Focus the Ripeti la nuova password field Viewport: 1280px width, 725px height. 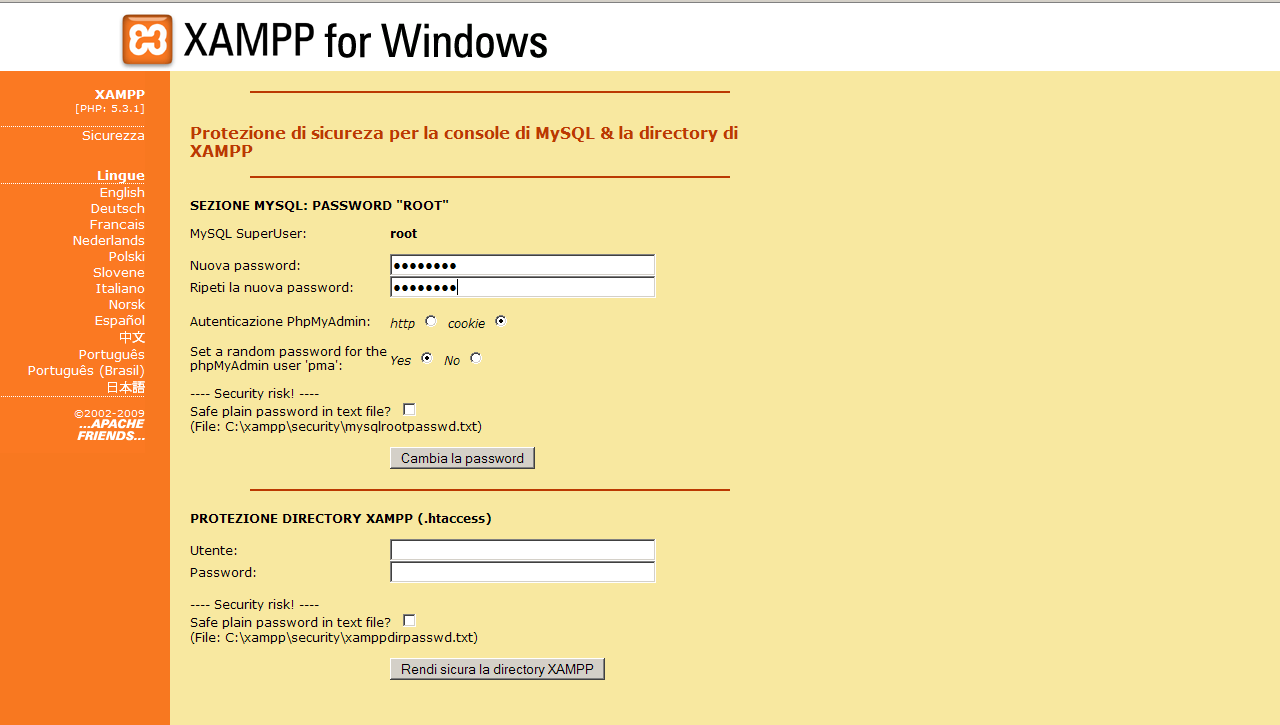point(522,287)
